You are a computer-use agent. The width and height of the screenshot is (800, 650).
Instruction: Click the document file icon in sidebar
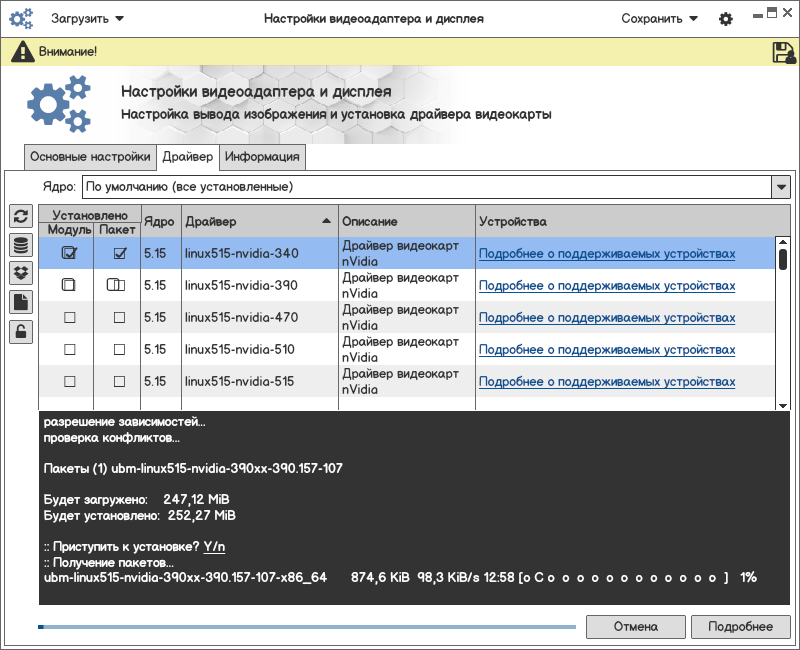20,302
